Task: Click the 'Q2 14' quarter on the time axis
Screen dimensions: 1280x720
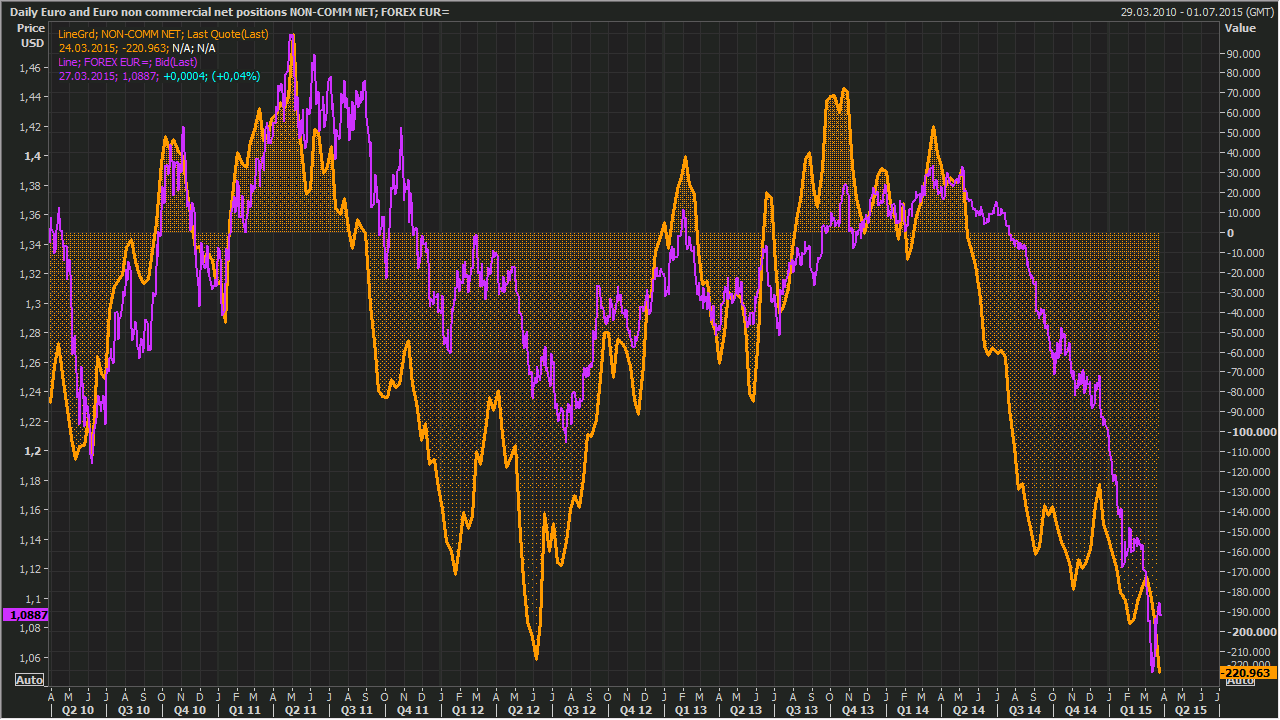Action: click(969, 710)
